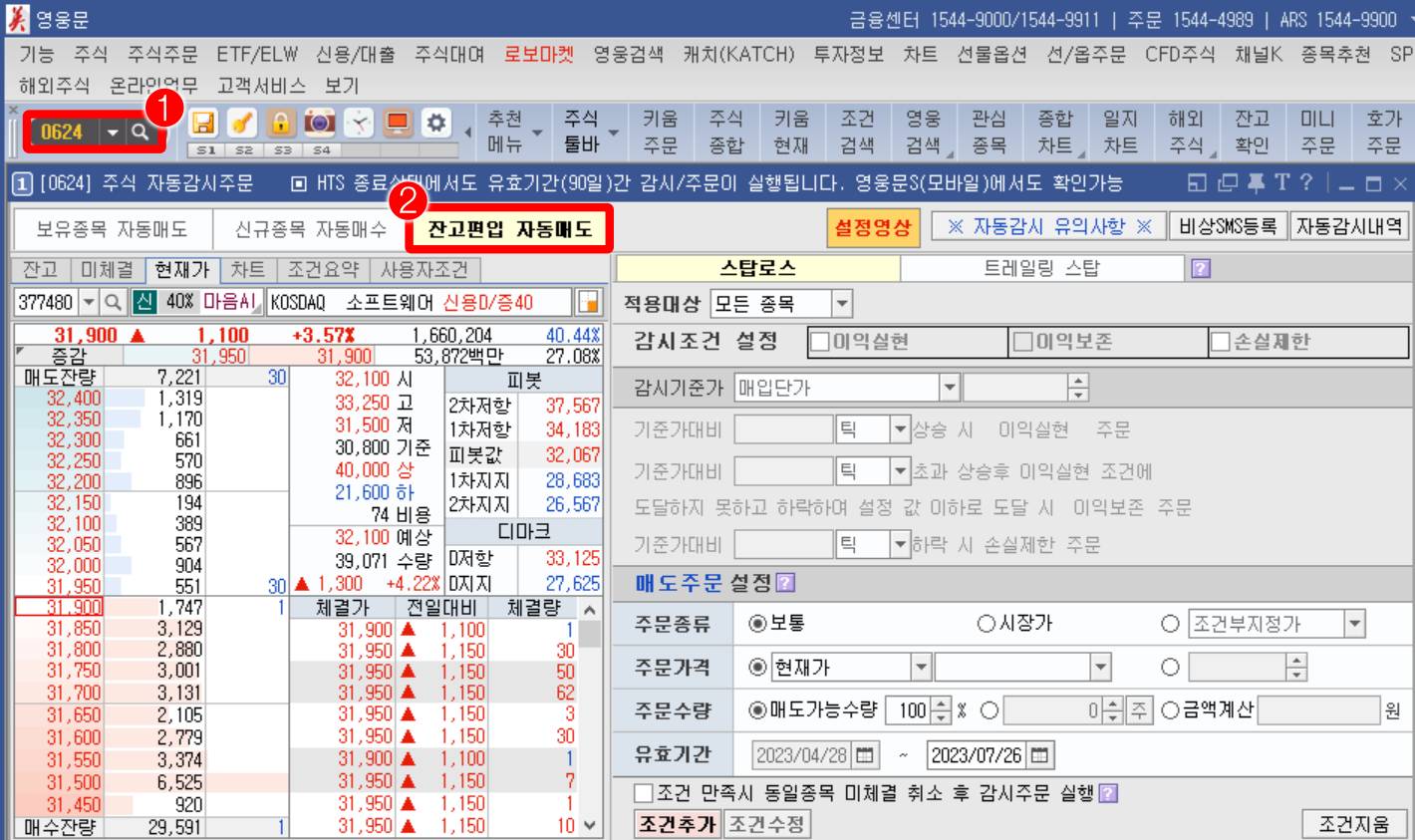The width and height of the screenshot is (1415, 840).
Task: Click the gold key icon in the toolbar
Action: [242, 123]
